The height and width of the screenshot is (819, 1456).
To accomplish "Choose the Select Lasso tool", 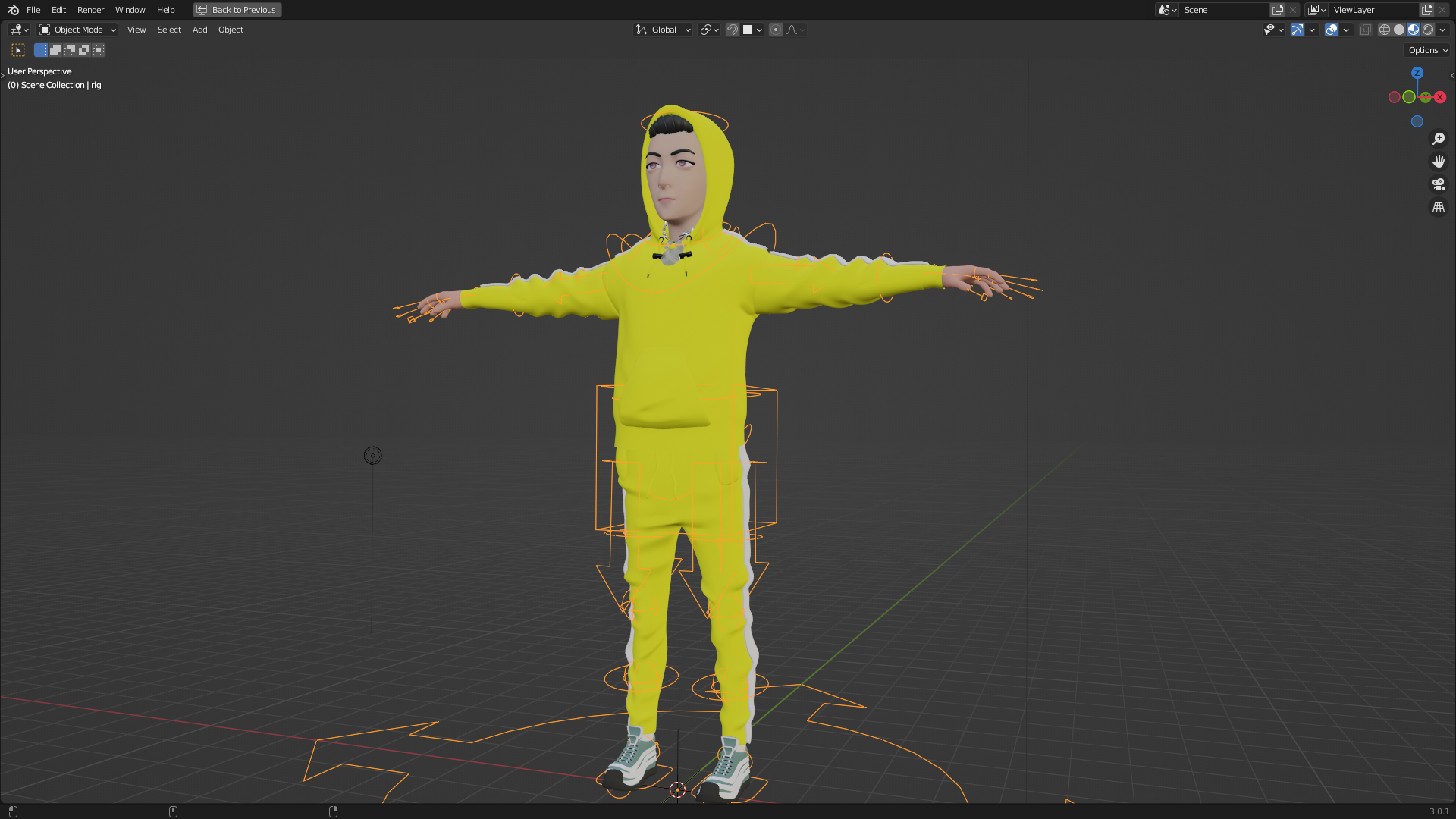I will tap(69, 50).
